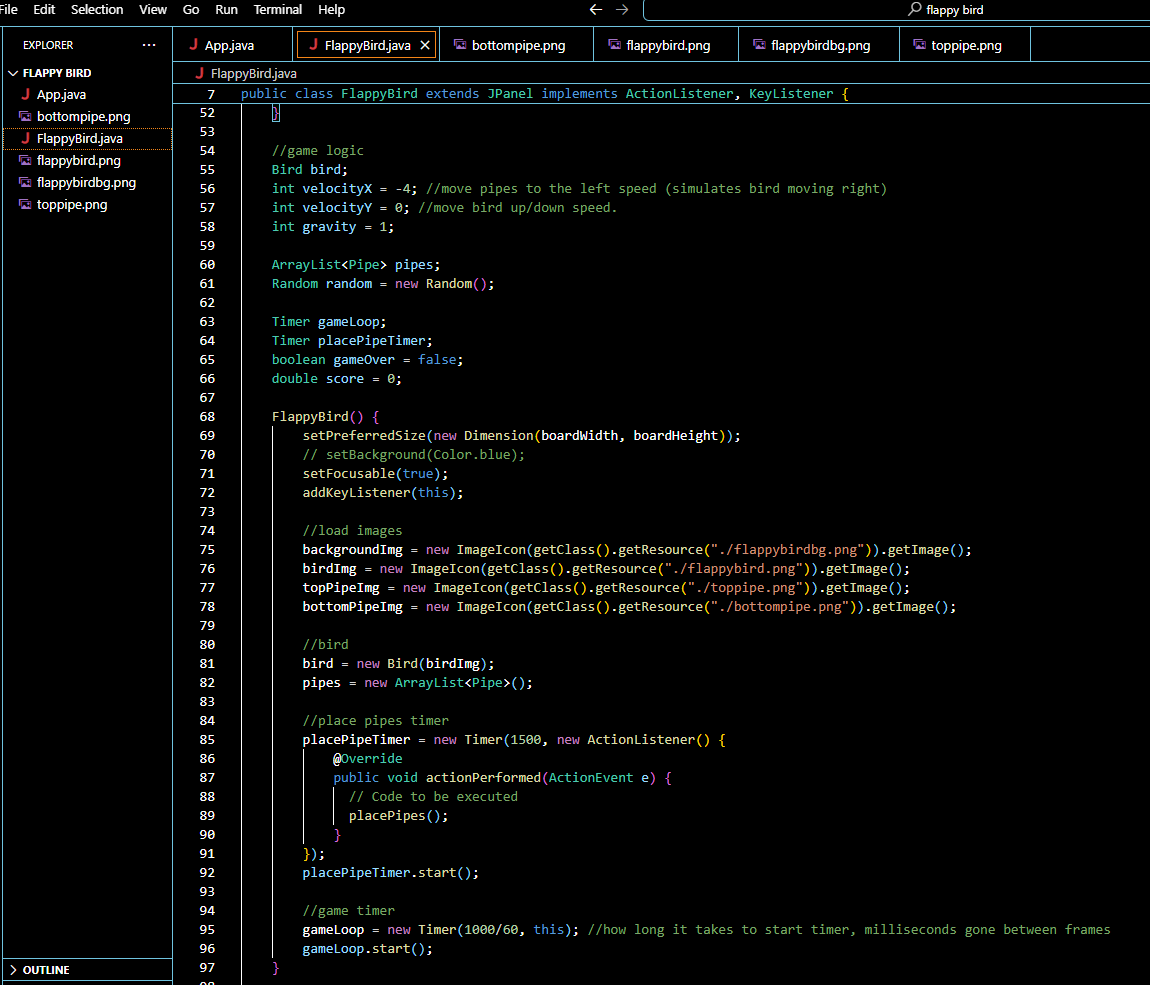Click the search magnifier icon
The height and width of the screenshot is (985, 1150).
click(x=914, y=10)
